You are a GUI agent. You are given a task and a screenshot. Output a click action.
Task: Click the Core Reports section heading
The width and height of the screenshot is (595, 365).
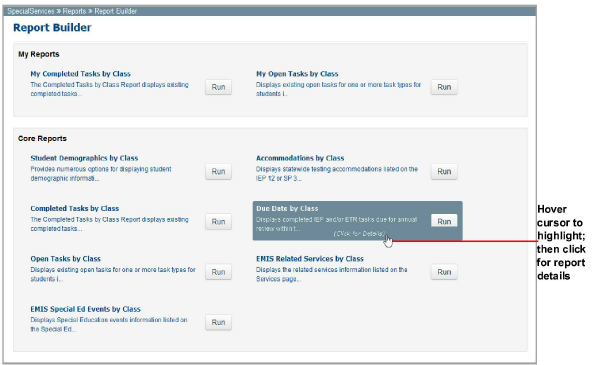click(x=42, y=139)
